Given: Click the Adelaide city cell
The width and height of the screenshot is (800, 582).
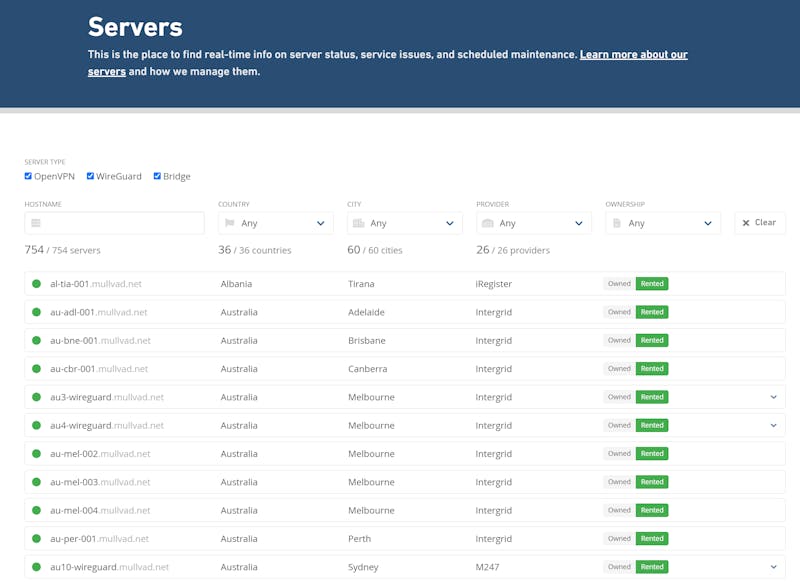Looking at the screenshot, I should [x=366, y=312].
